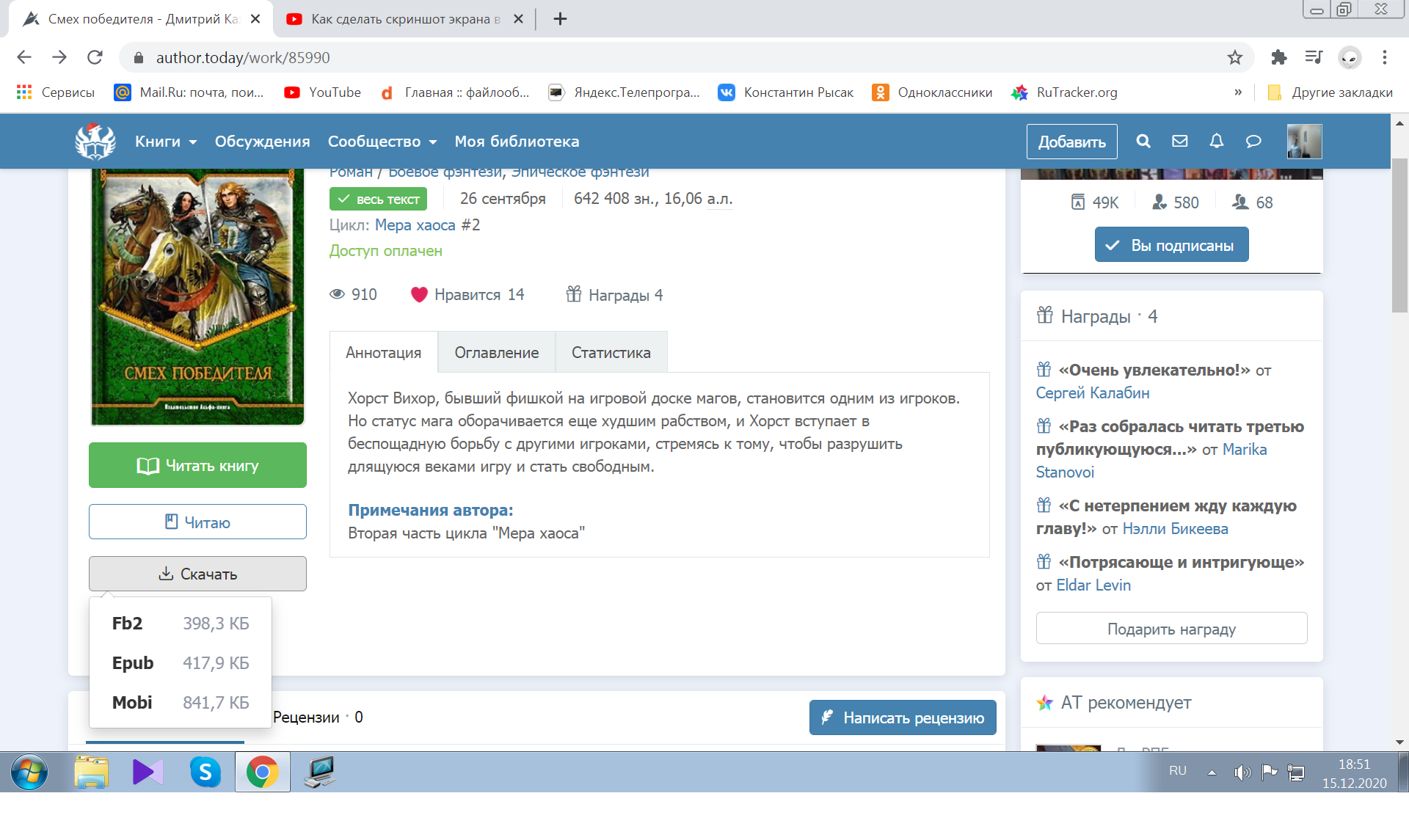1409x840 pixels.
Task: Expand the Сообщество dropdown menu
Action: click(382, 142)
